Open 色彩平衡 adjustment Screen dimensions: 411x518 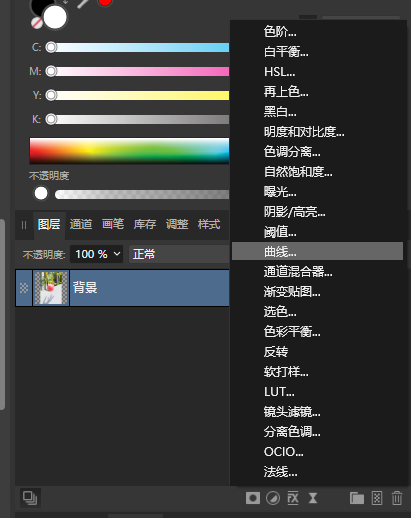pos(318,332)
